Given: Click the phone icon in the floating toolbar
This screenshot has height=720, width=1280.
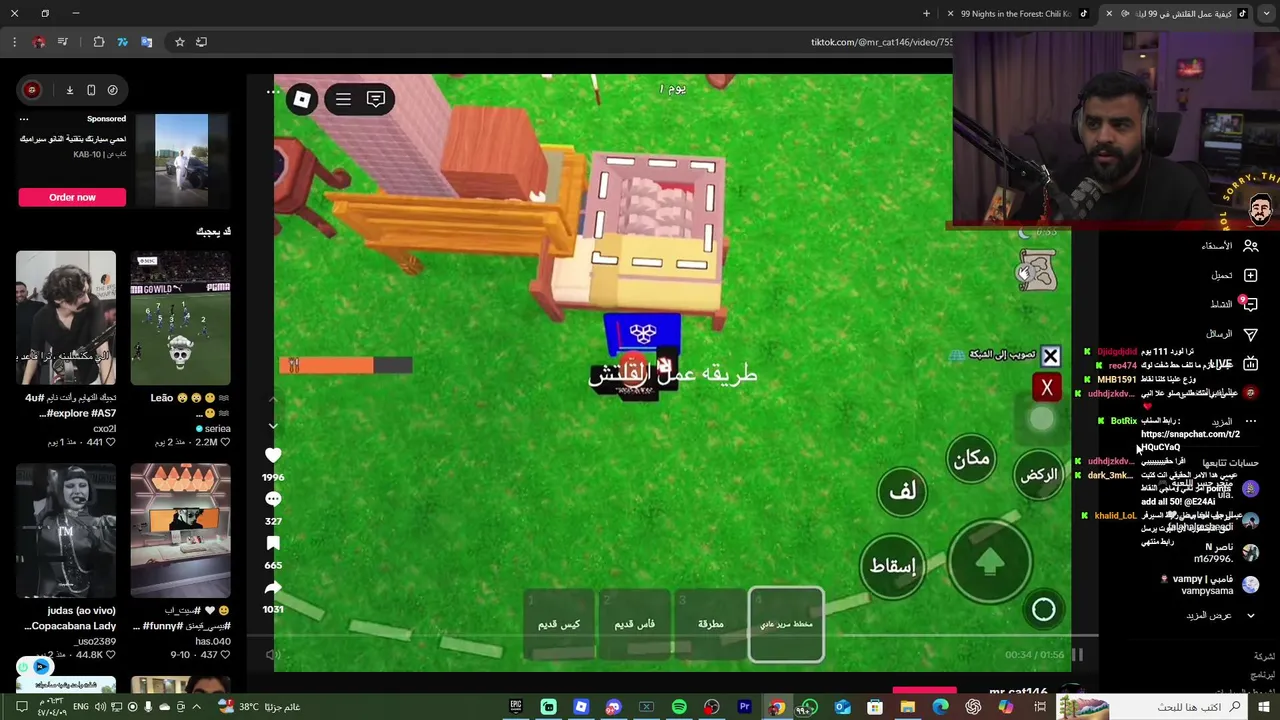Looking at the screenshot, I should pyautogui.click(x=91, y=90).
